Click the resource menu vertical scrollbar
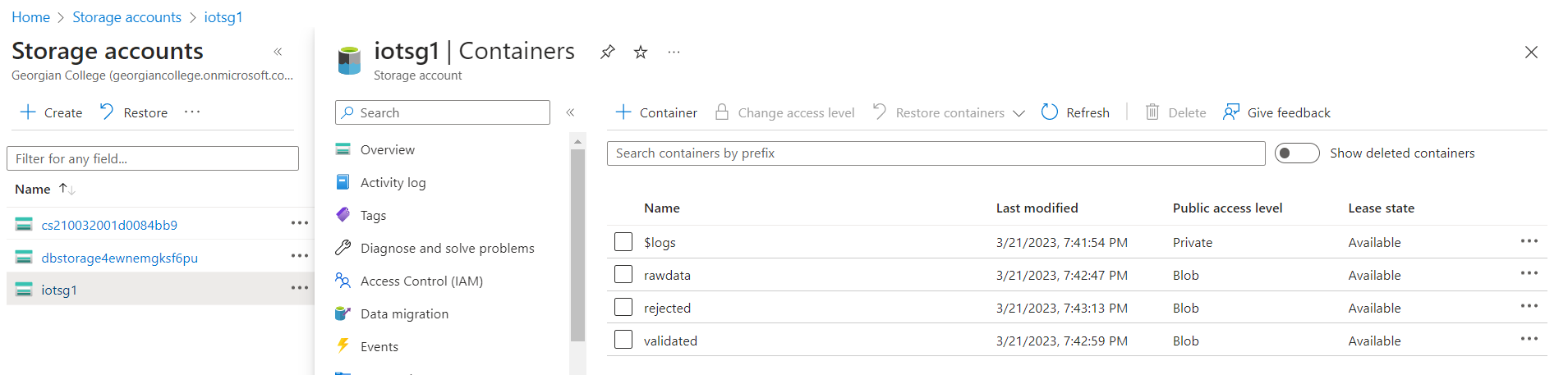The image size is (1568, 375). click(577, 246)
